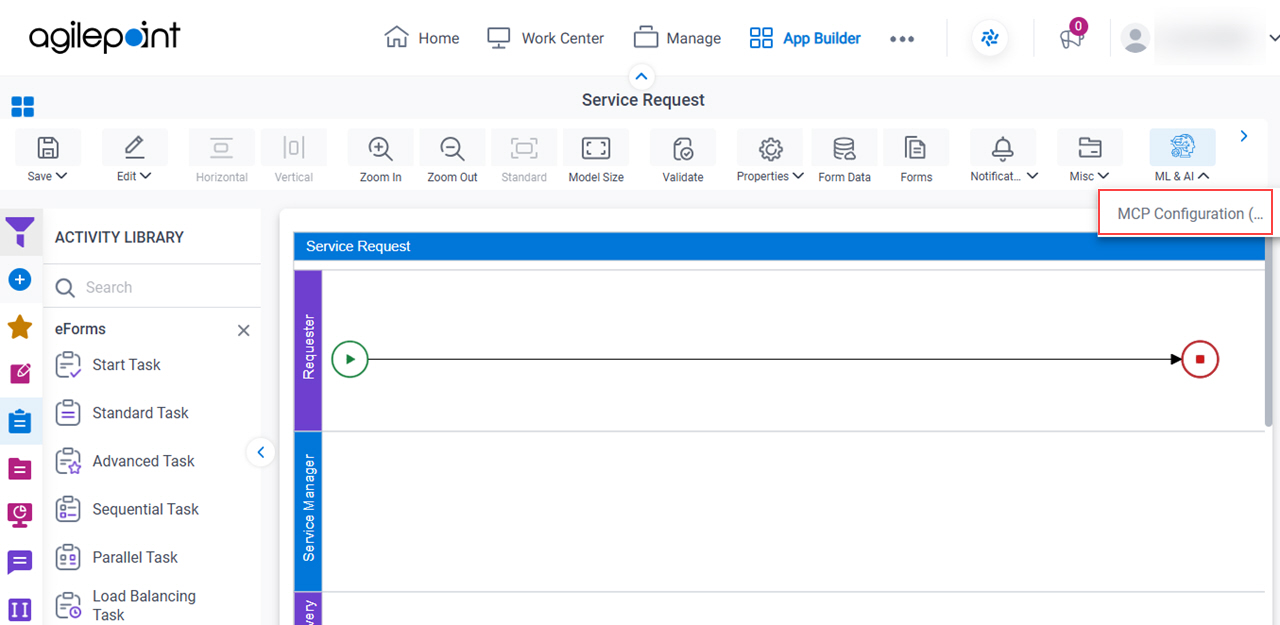Expand the Properties dropdown arrow

(798, 176)
